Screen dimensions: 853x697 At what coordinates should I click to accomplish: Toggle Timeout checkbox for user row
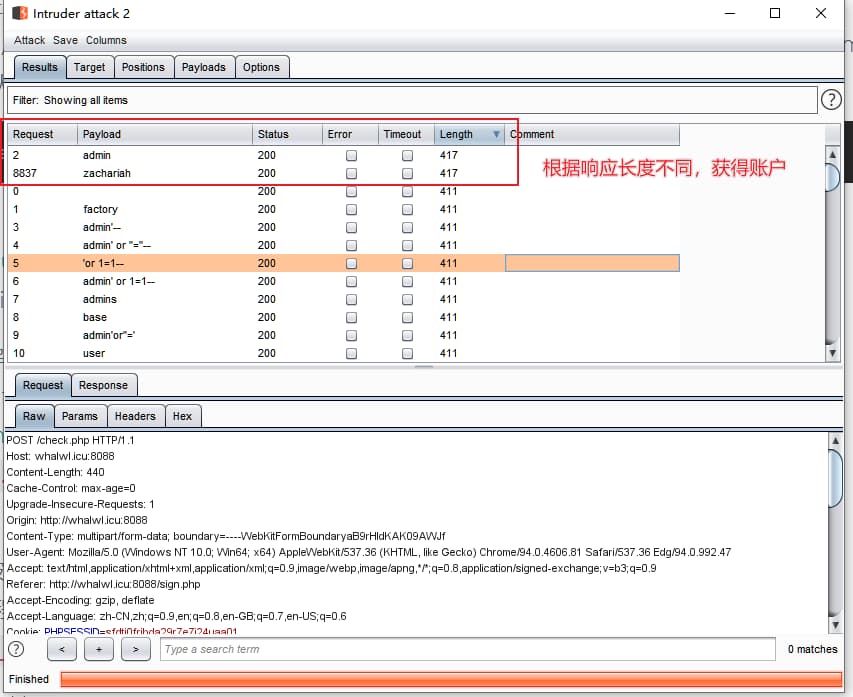pos(407,353)
